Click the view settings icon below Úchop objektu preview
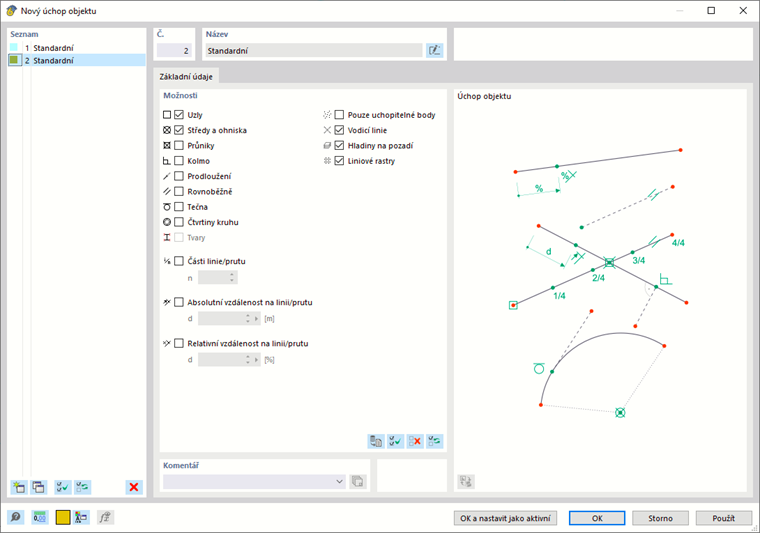Viewport: 760px width, 533px height. click(x=466, y=482)
